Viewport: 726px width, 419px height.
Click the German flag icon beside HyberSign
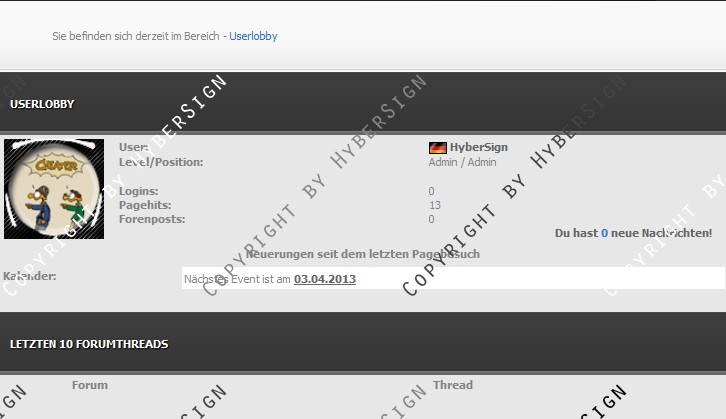pos(437,148)
